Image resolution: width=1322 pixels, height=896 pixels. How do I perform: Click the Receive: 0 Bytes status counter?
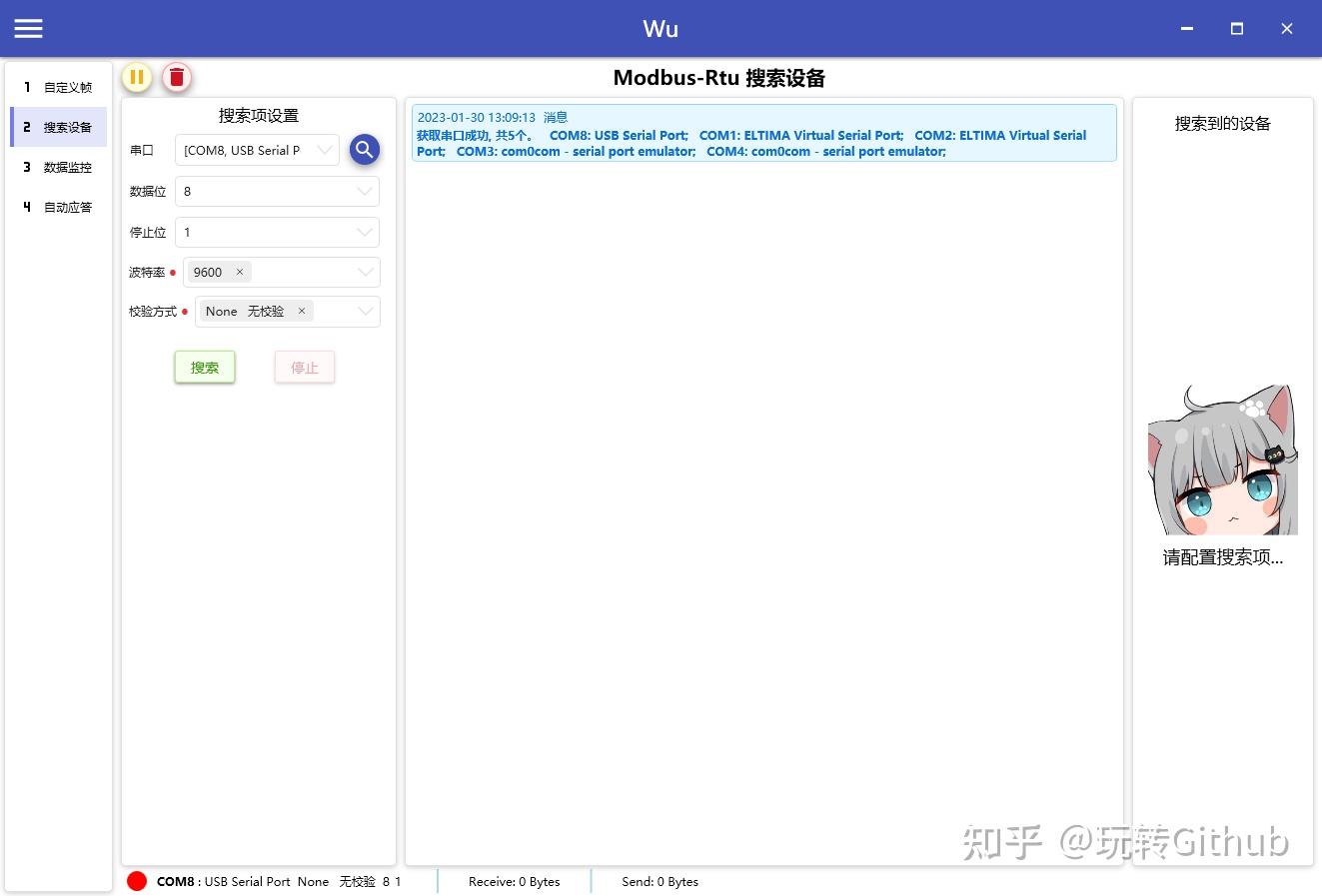tap(514, 881)
